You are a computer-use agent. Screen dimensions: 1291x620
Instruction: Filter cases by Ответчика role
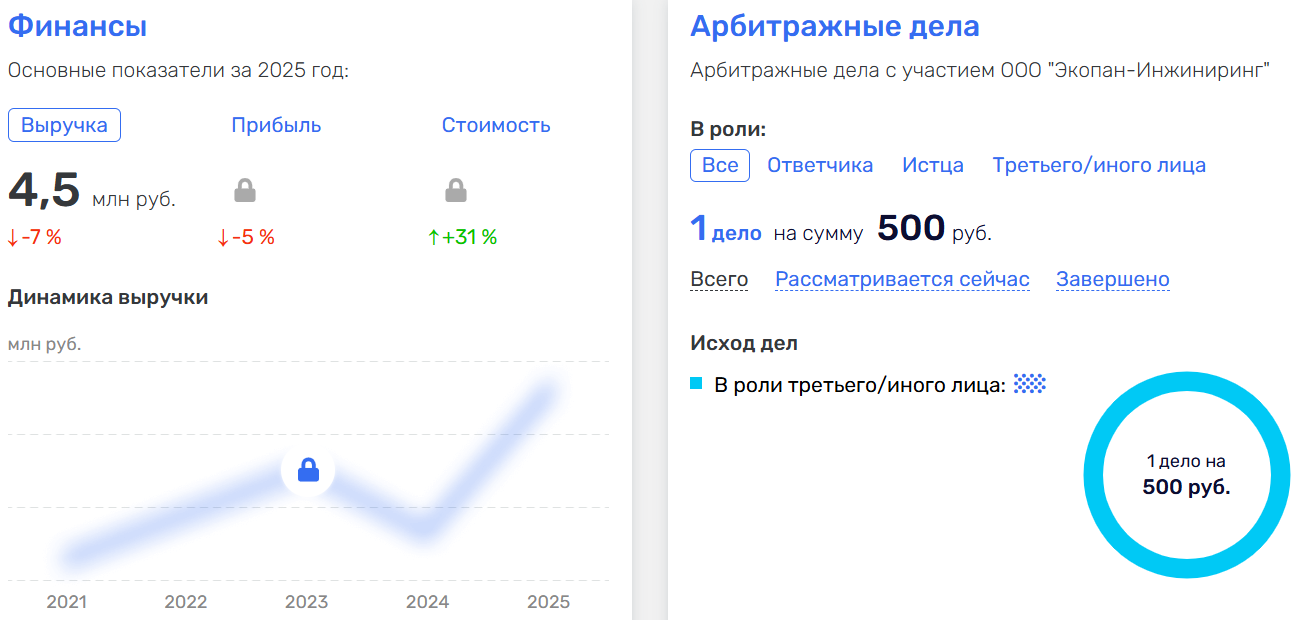tap(820, 166)
